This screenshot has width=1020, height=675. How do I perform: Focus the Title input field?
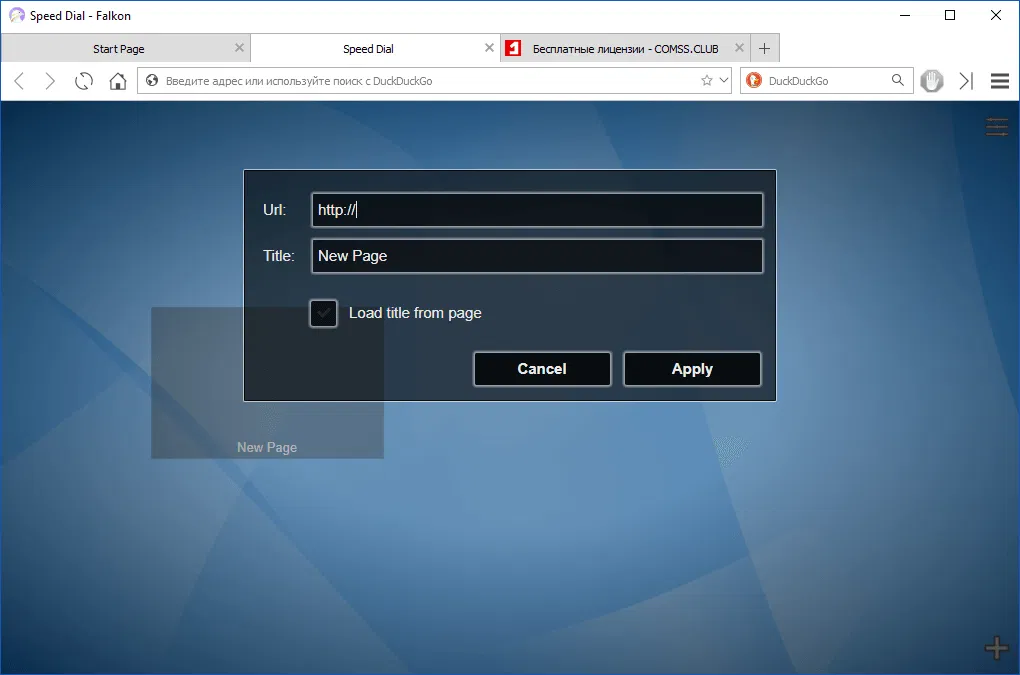(537, 256)
